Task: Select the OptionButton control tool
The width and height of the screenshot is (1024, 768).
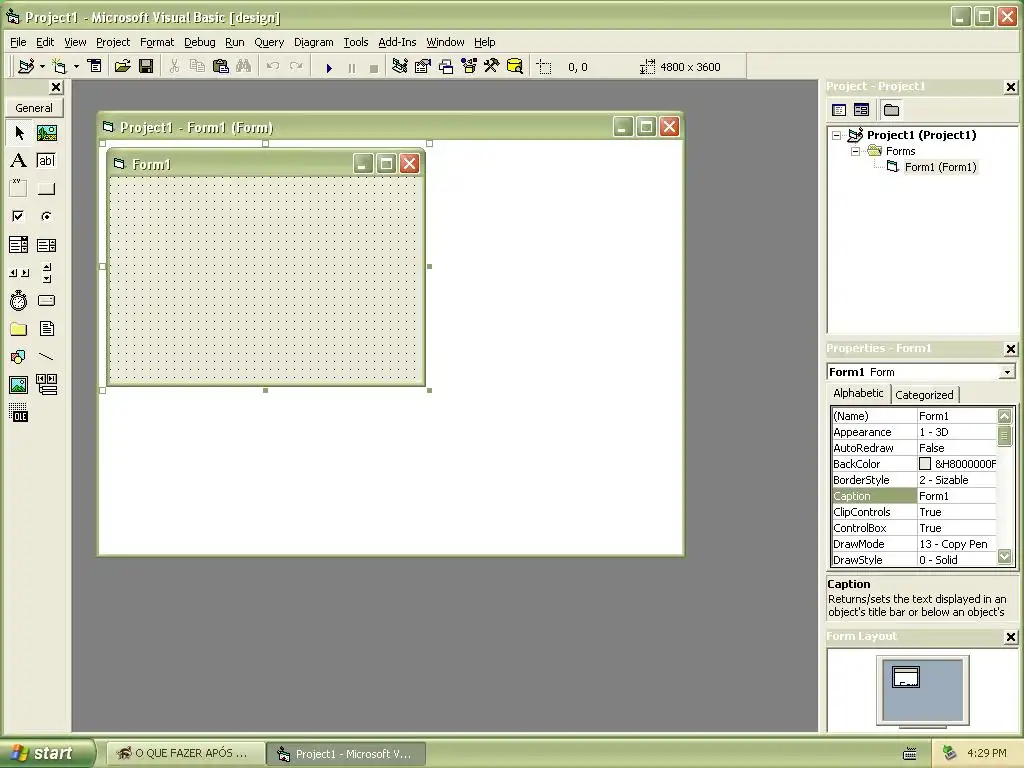Action: [x=46, y=216]
